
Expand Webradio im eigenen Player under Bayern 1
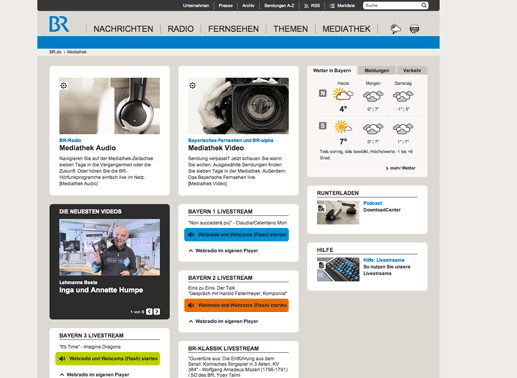[223, 251]
